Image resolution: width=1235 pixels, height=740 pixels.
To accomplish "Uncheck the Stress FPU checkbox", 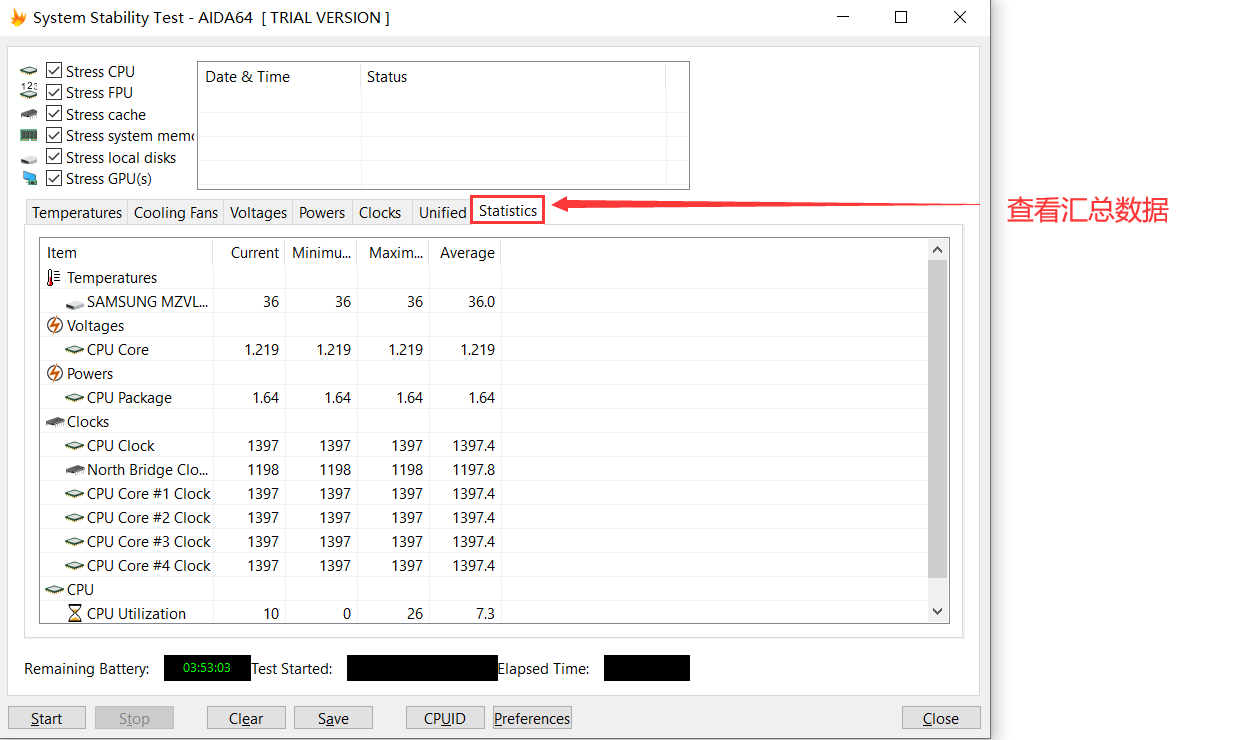I will click(x=54, y=92).
